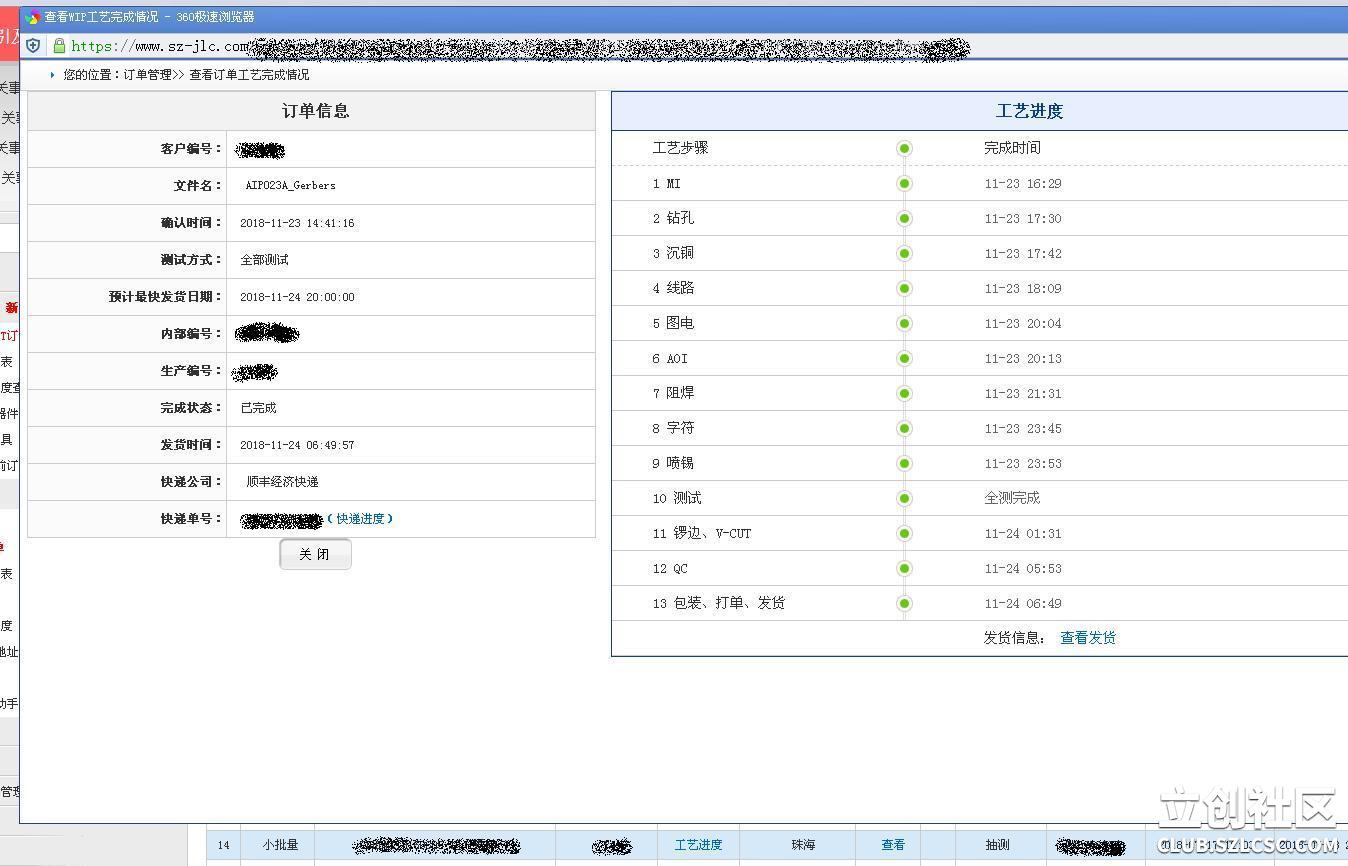1348x866 pixels.
Task: Click the green status dot for 线路 step
Action: 904,289
